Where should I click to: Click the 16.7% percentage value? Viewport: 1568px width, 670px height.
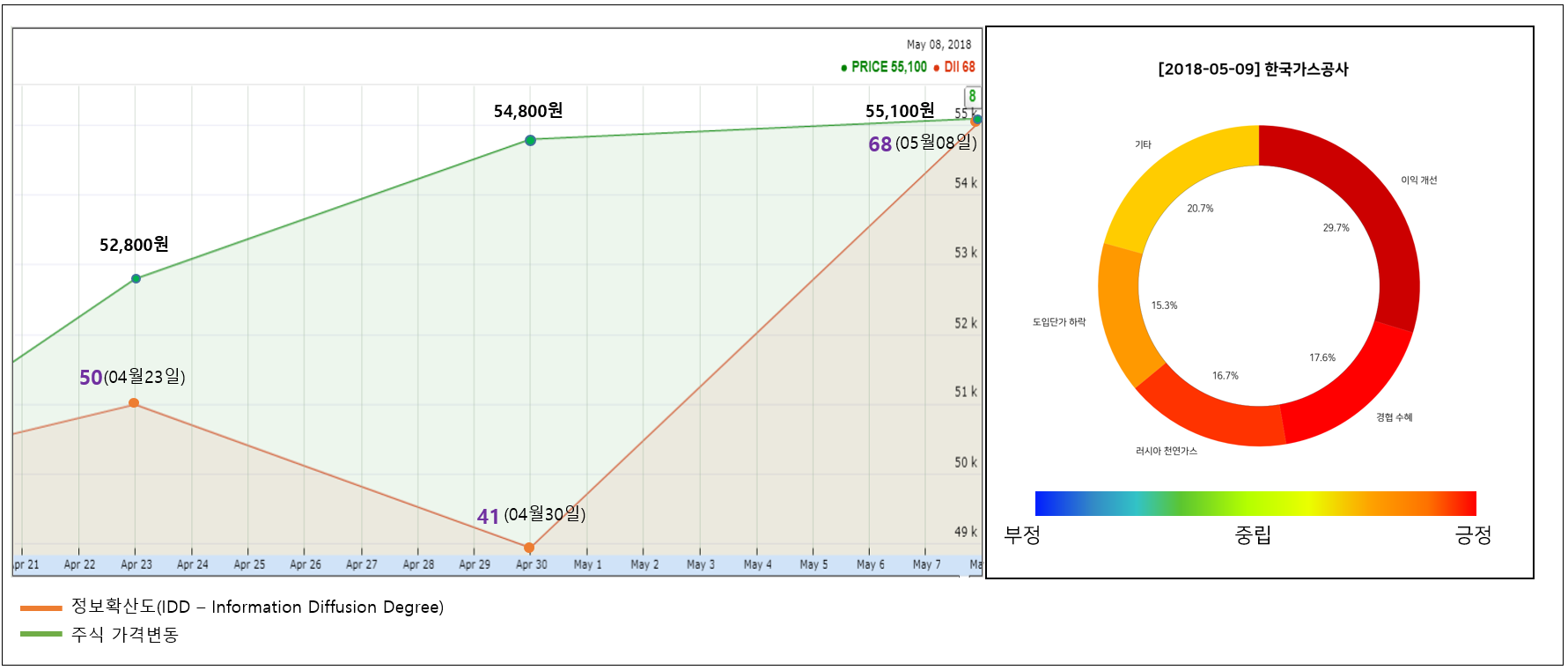(1226, 376)
